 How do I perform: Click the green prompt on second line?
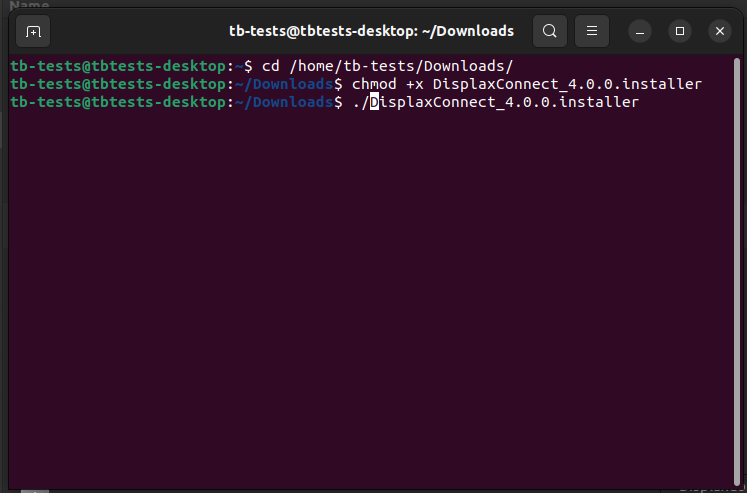[x=118, y=84]
